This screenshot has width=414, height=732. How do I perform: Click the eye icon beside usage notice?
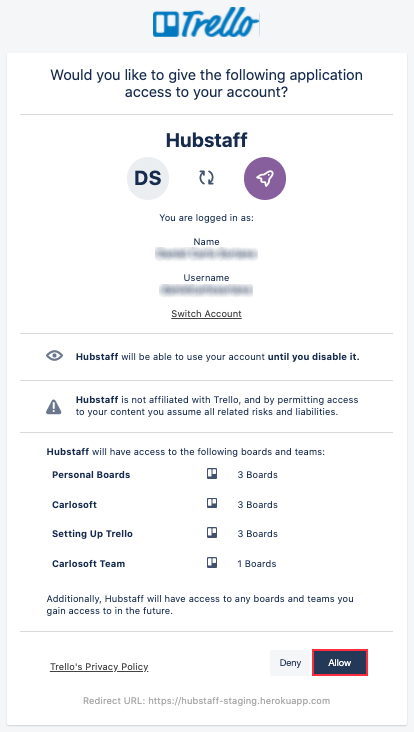54,356
